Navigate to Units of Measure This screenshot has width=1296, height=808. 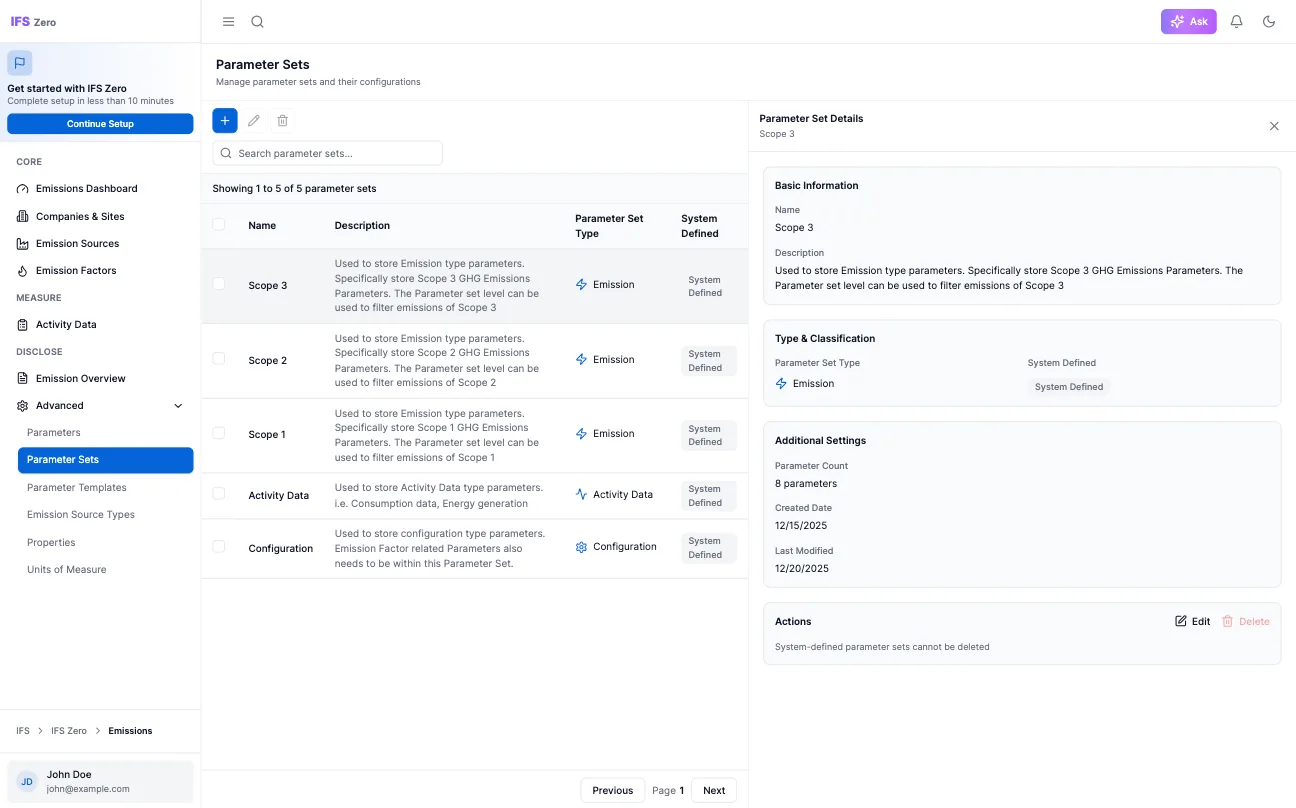click(x=67, y=570)
